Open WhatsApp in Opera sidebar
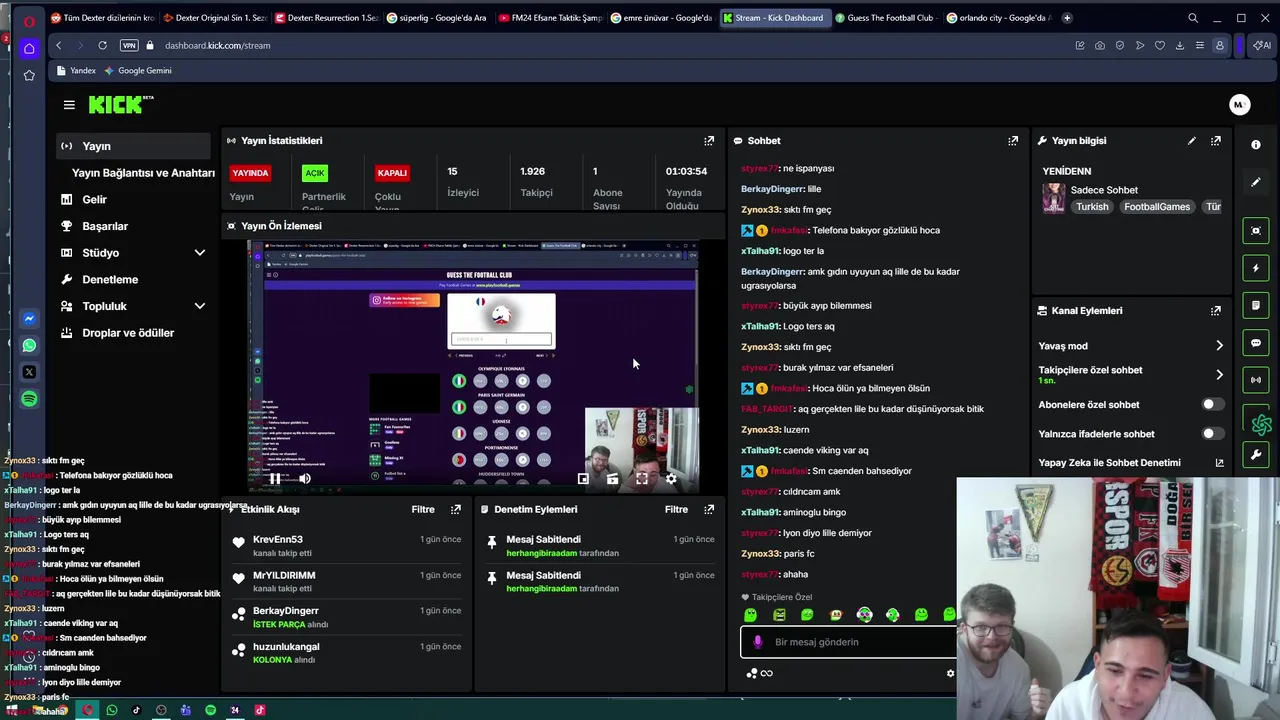Screen dimensions: 1280x720 point(29,345)
